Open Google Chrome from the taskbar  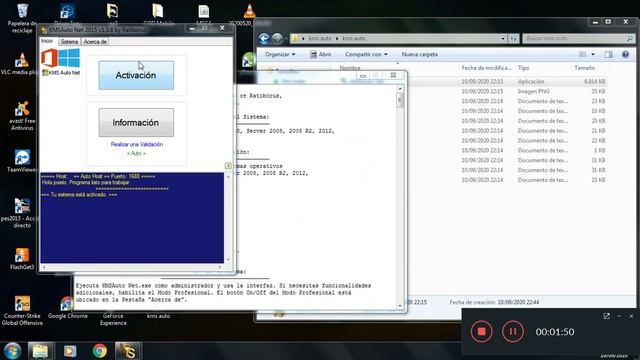(x=100, y=351)
